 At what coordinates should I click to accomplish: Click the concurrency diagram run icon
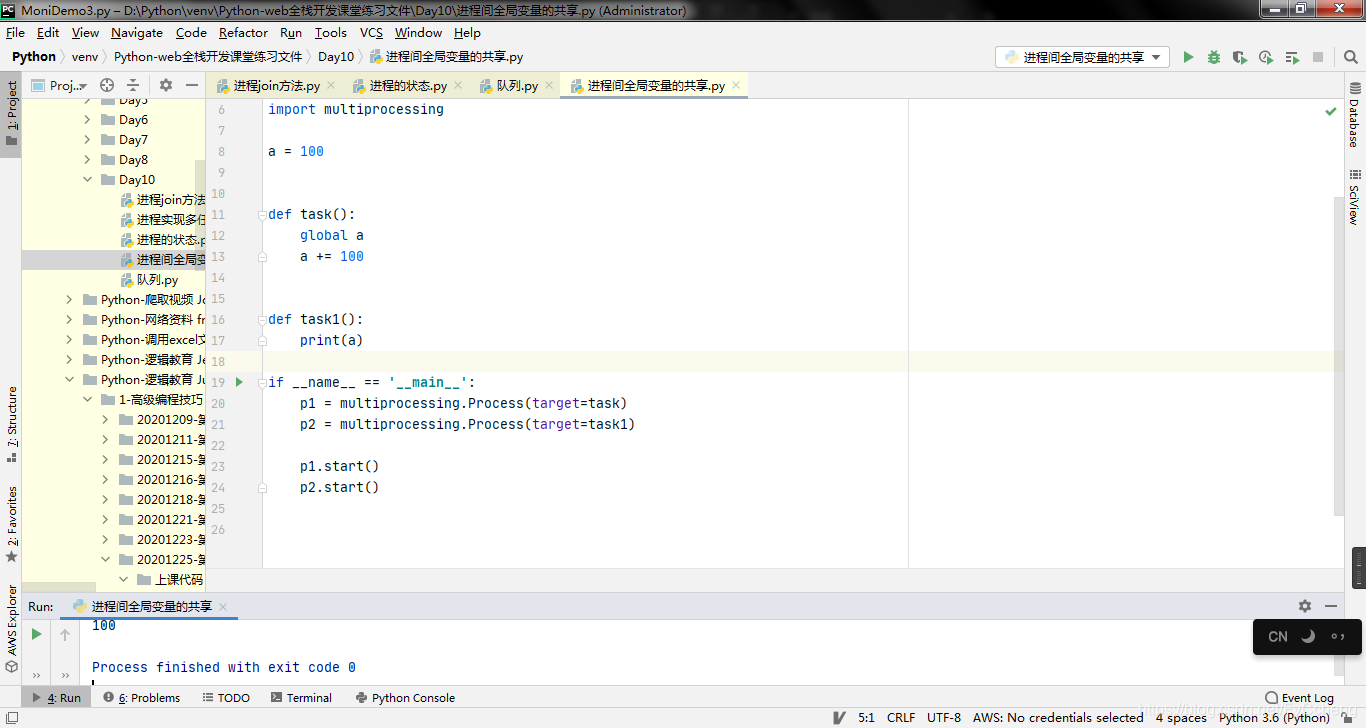pyautogui.click(x=1292, y=57)
